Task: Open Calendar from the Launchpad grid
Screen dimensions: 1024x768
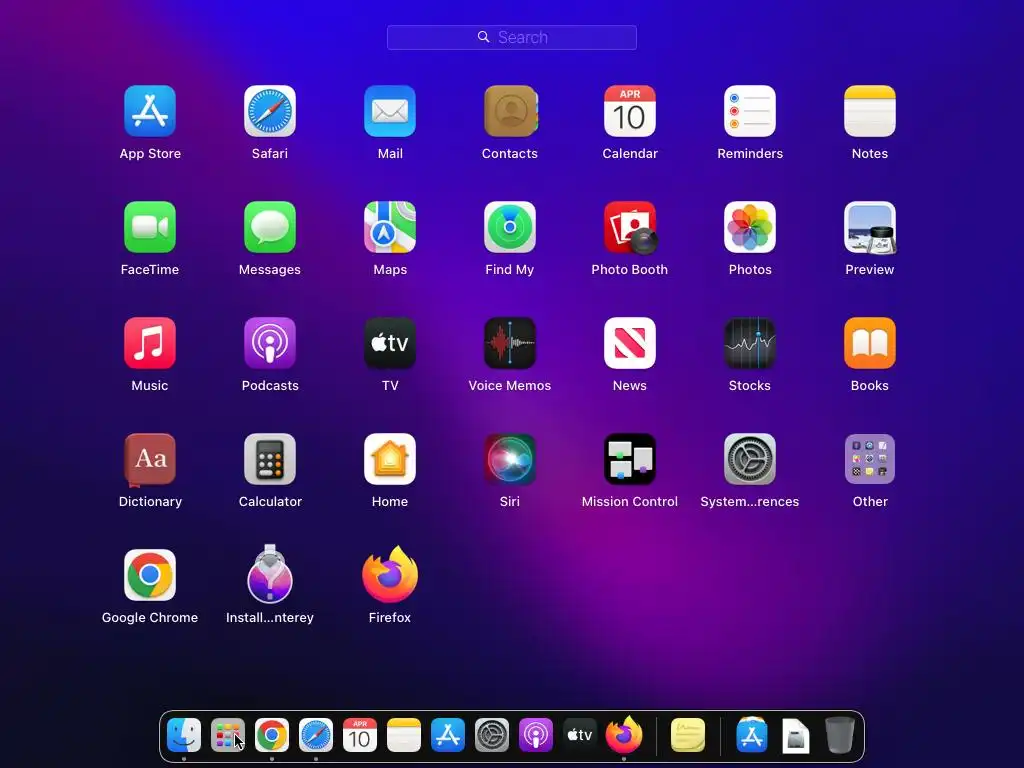Action: [x=630, y=111]
